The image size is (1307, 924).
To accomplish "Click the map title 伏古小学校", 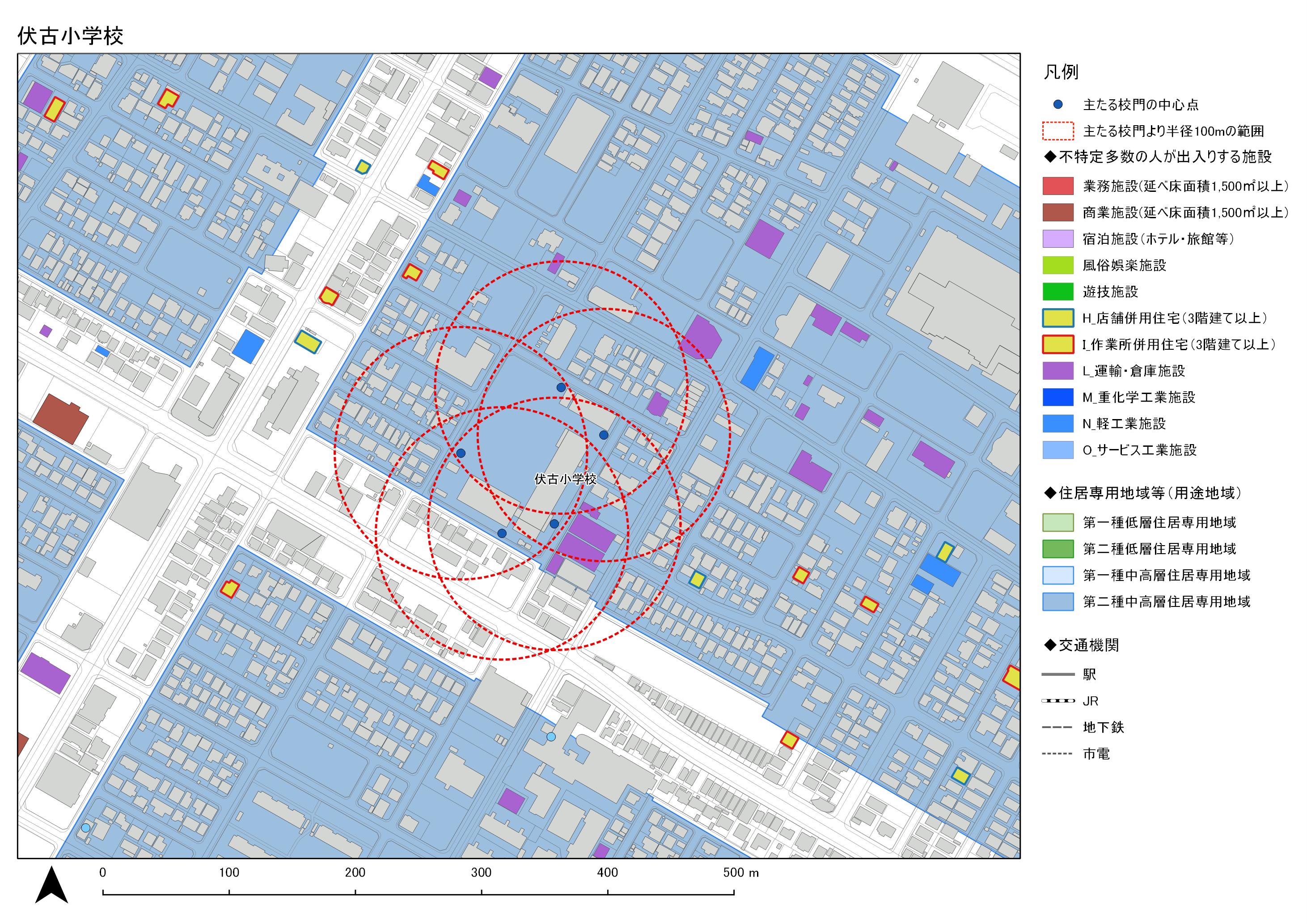I will click(x=71, y=36).
